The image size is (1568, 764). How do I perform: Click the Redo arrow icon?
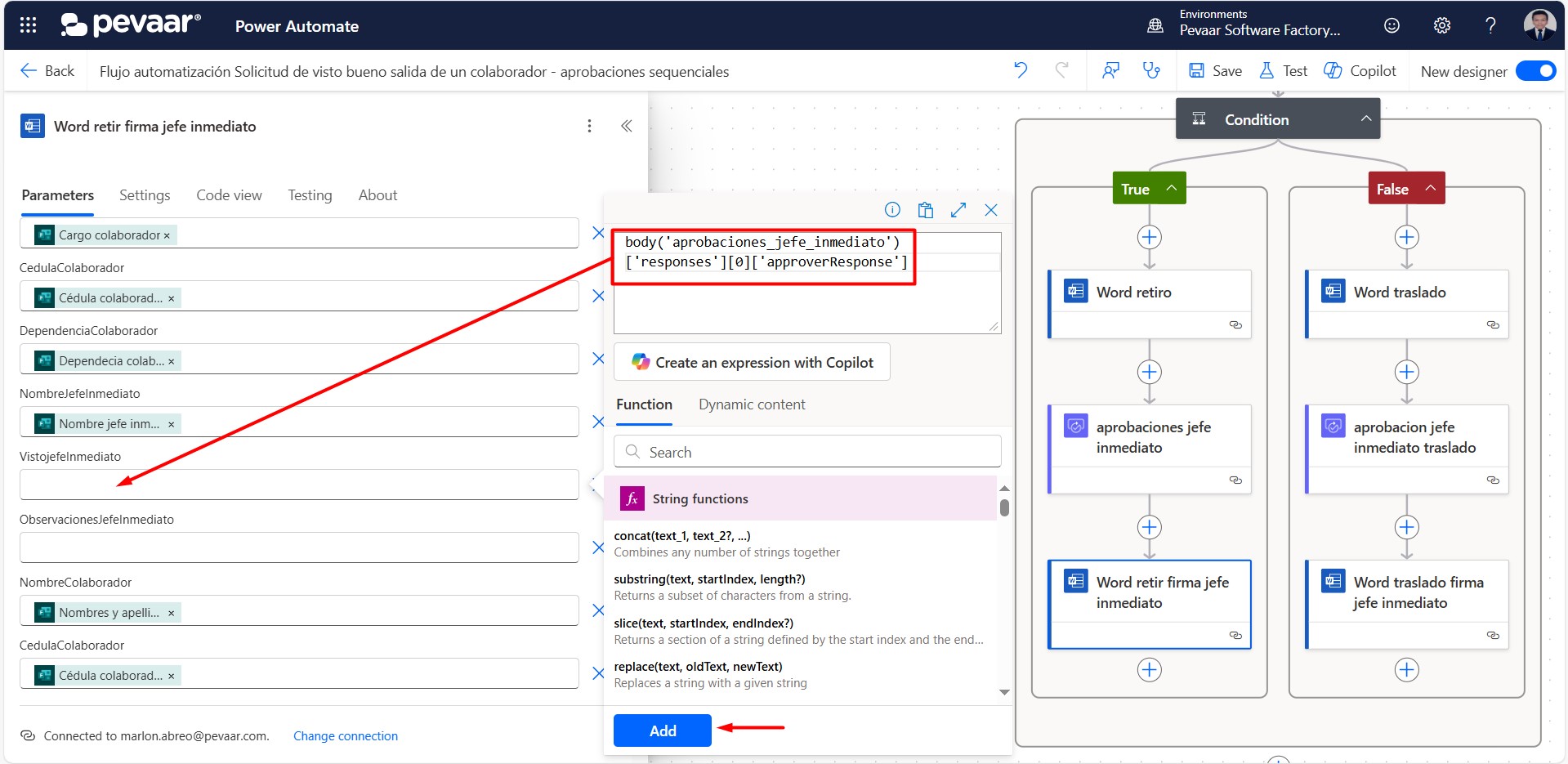[1061, 70]
